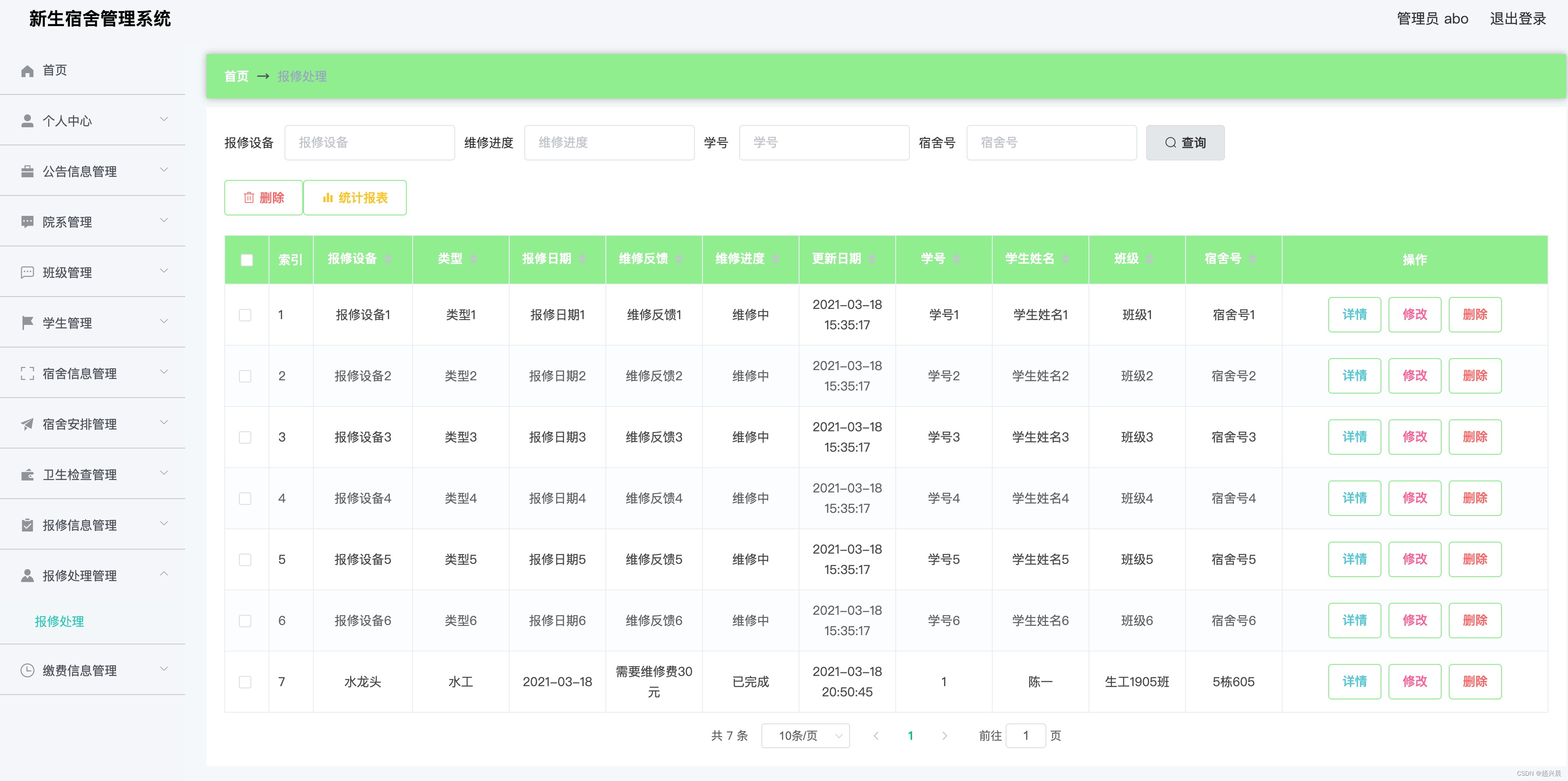The image size is (1568, 781).
Task: Open the 宿舍安排管理 menu
Action: [93, 424]
